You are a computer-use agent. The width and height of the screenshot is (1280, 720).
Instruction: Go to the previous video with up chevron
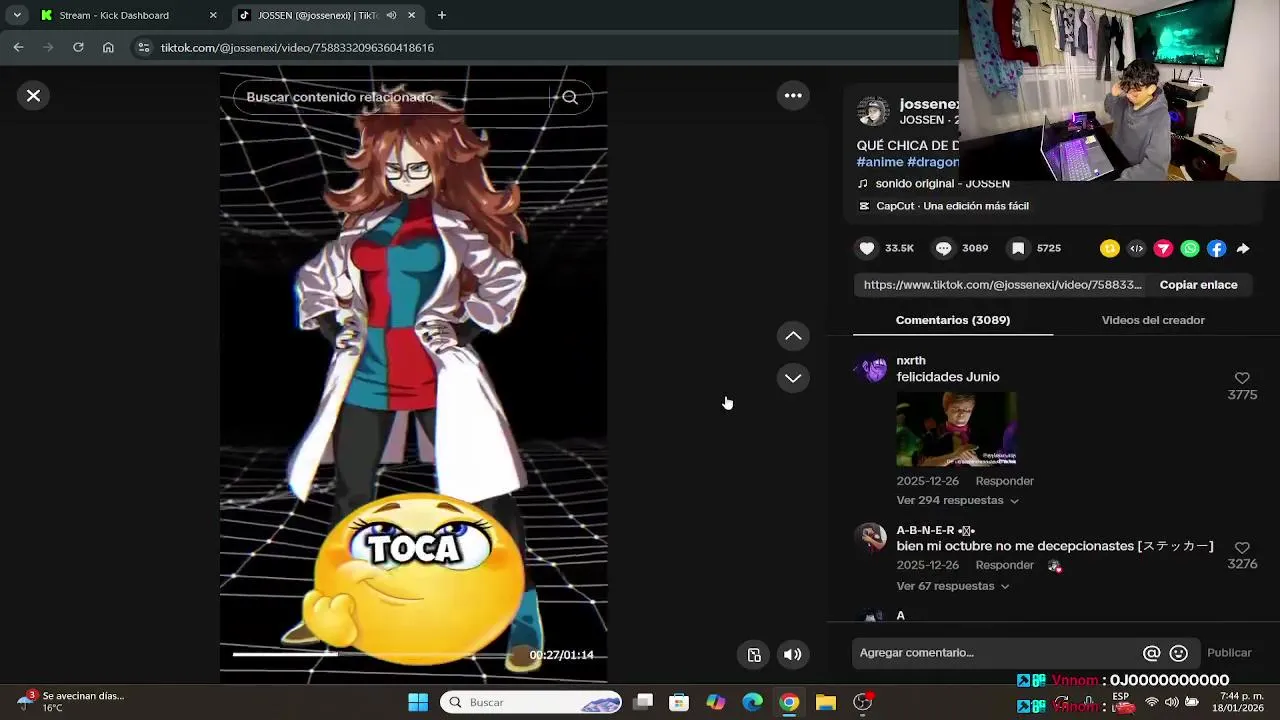(x=793, y=336)
